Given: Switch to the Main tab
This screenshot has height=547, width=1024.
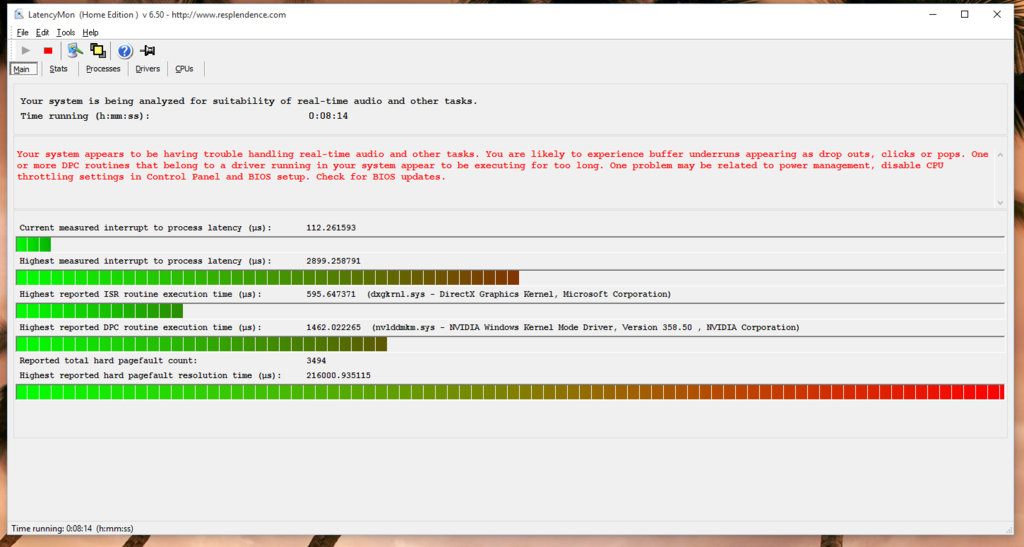Looking at the screenshot, I should (22, 69).
